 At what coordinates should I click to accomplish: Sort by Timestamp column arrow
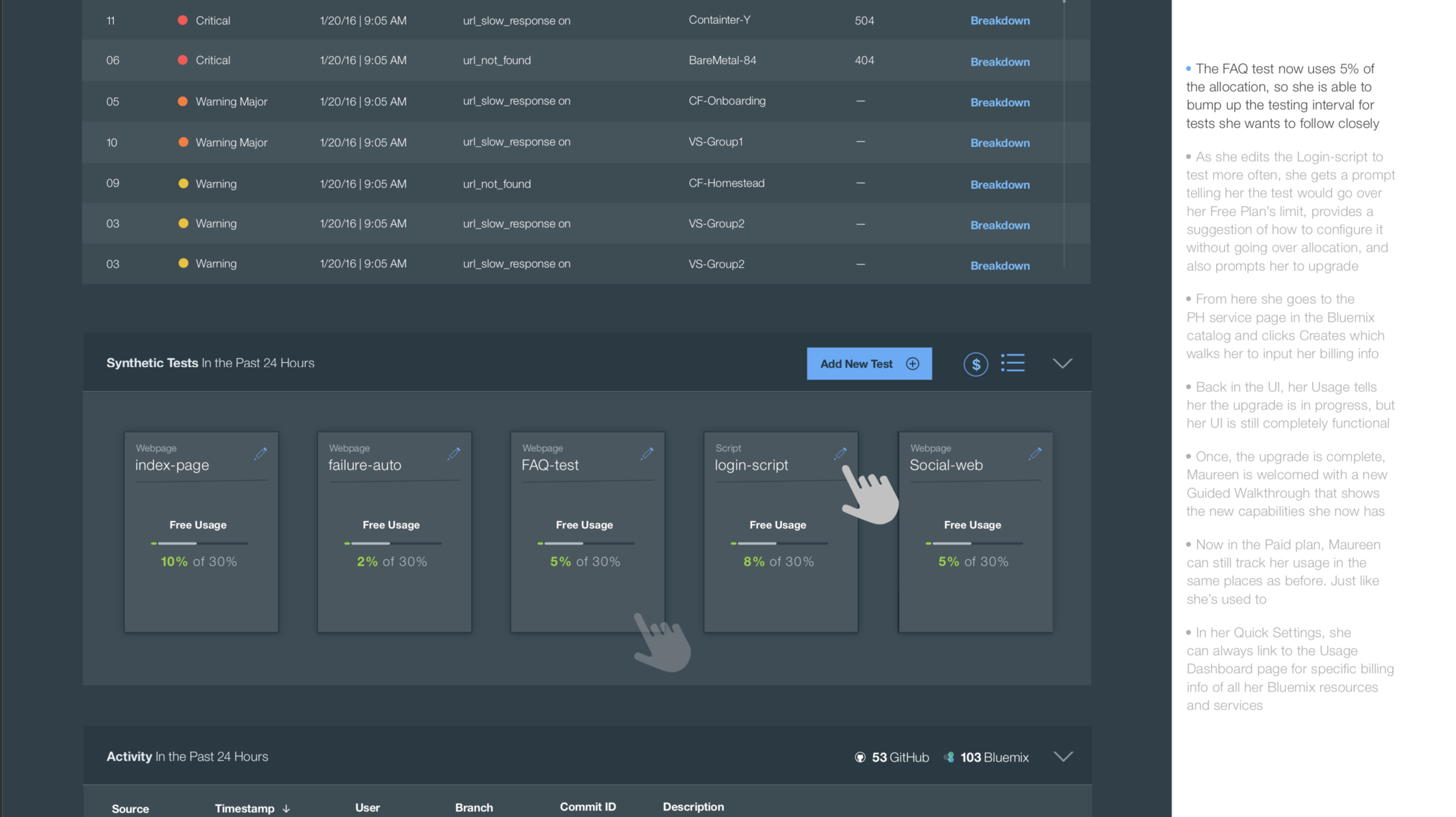coord(286,809)
